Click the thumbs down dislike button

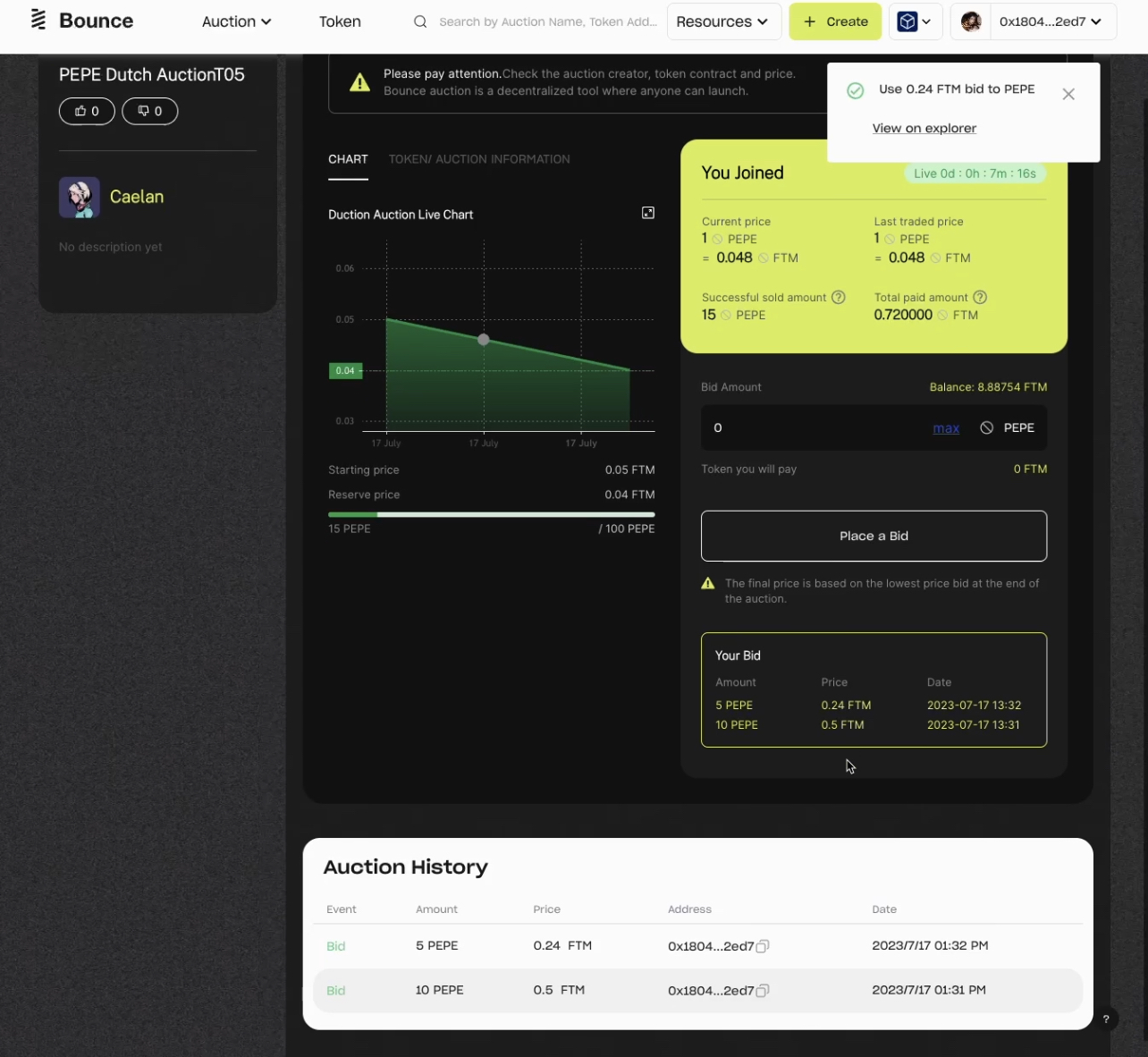click(149, 111)
